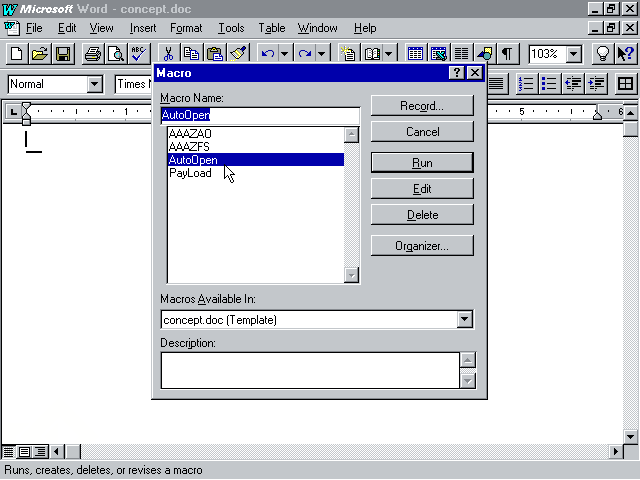Cancel the Macro dialog

point(422,132)
